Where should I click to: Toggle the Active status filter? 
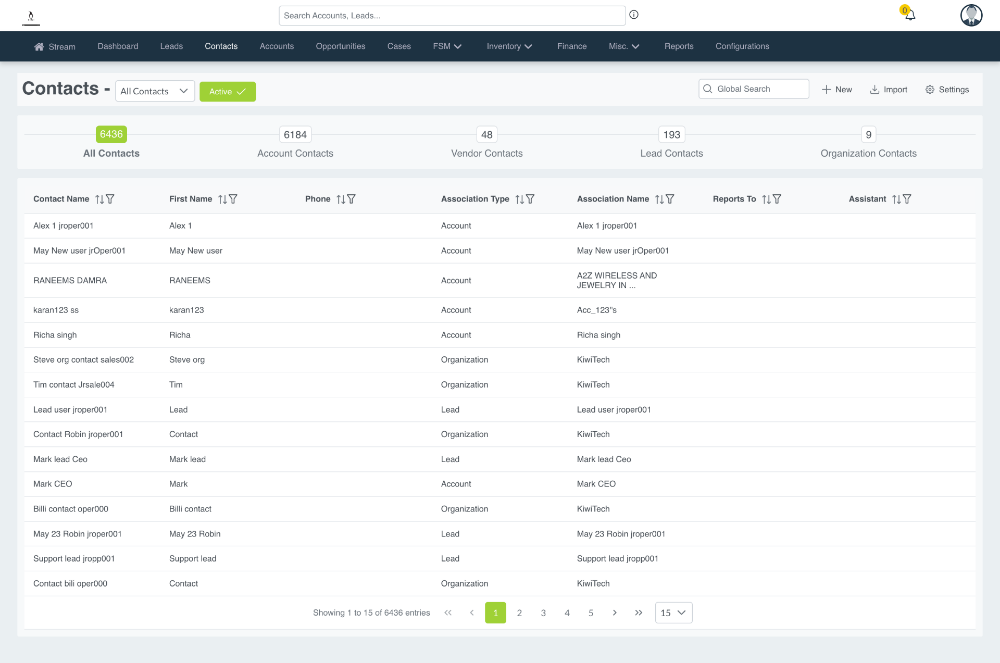(x=227, y=91)
